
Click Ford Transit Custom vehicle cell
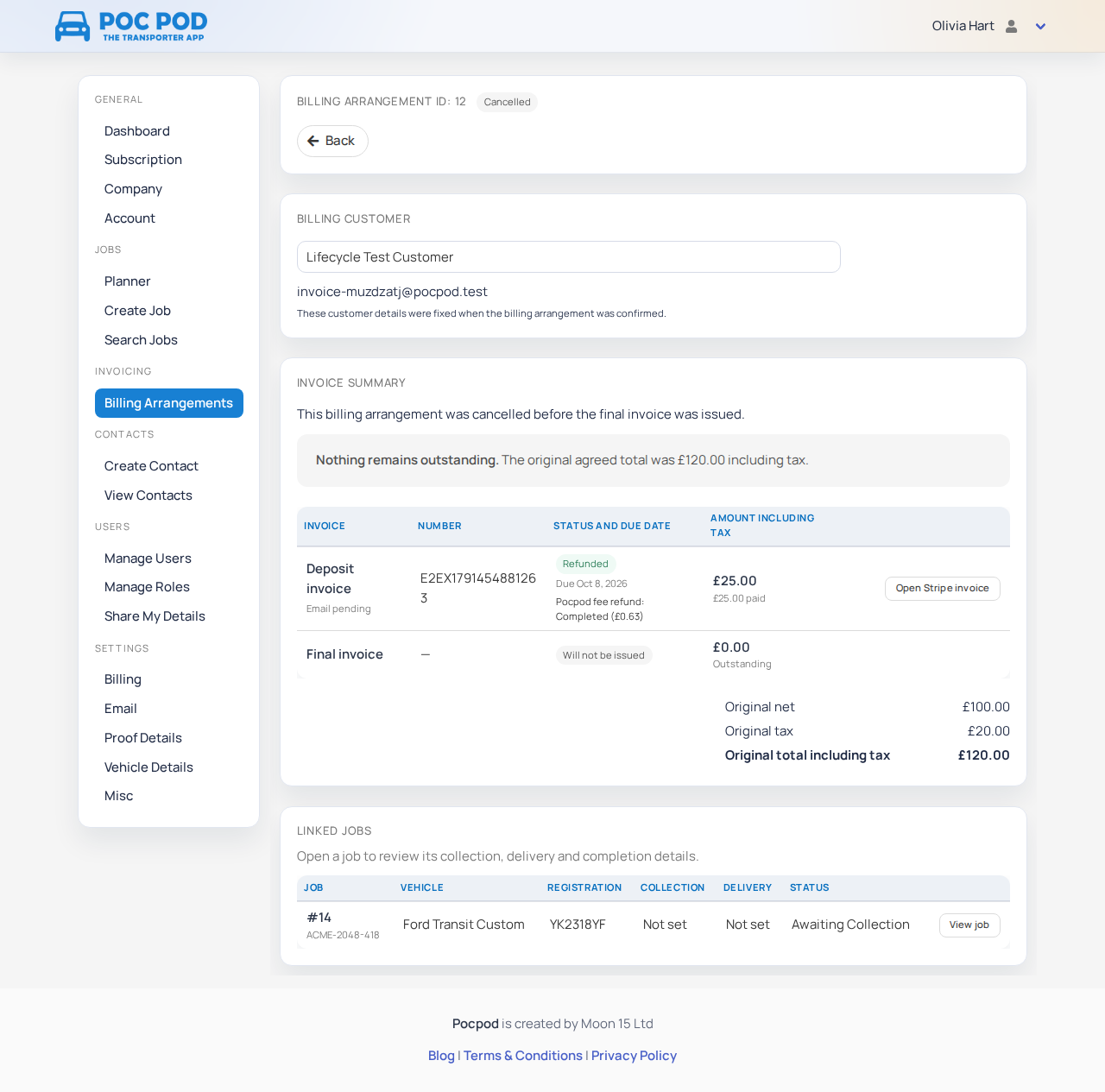point(464,925)
